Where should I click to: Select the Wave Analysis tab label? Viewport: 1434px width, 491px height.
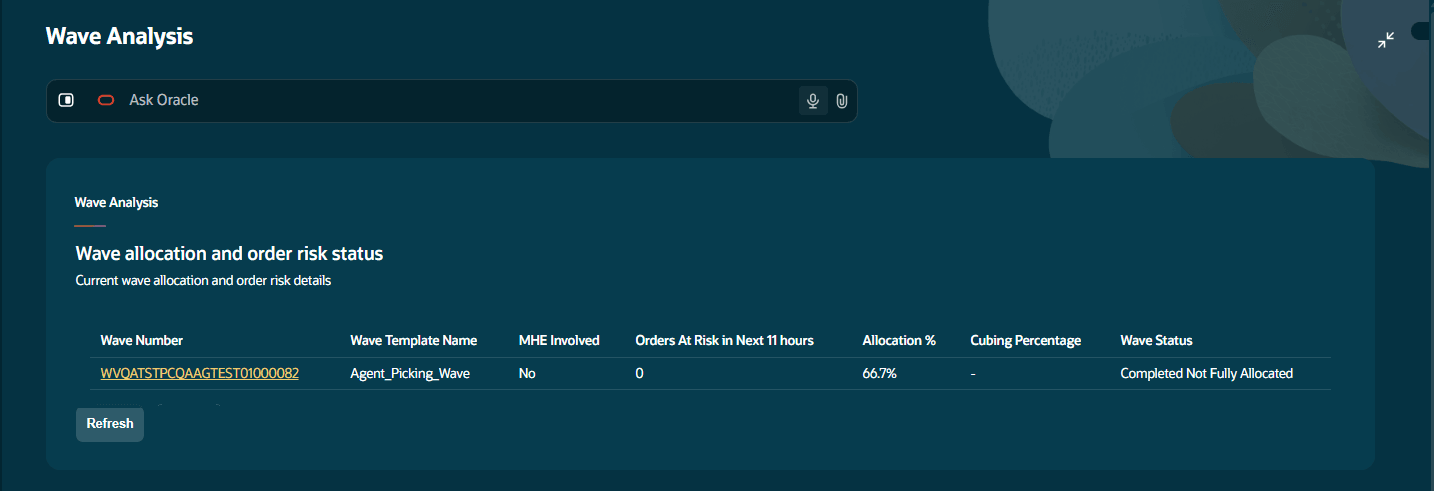tap(116, 202)
